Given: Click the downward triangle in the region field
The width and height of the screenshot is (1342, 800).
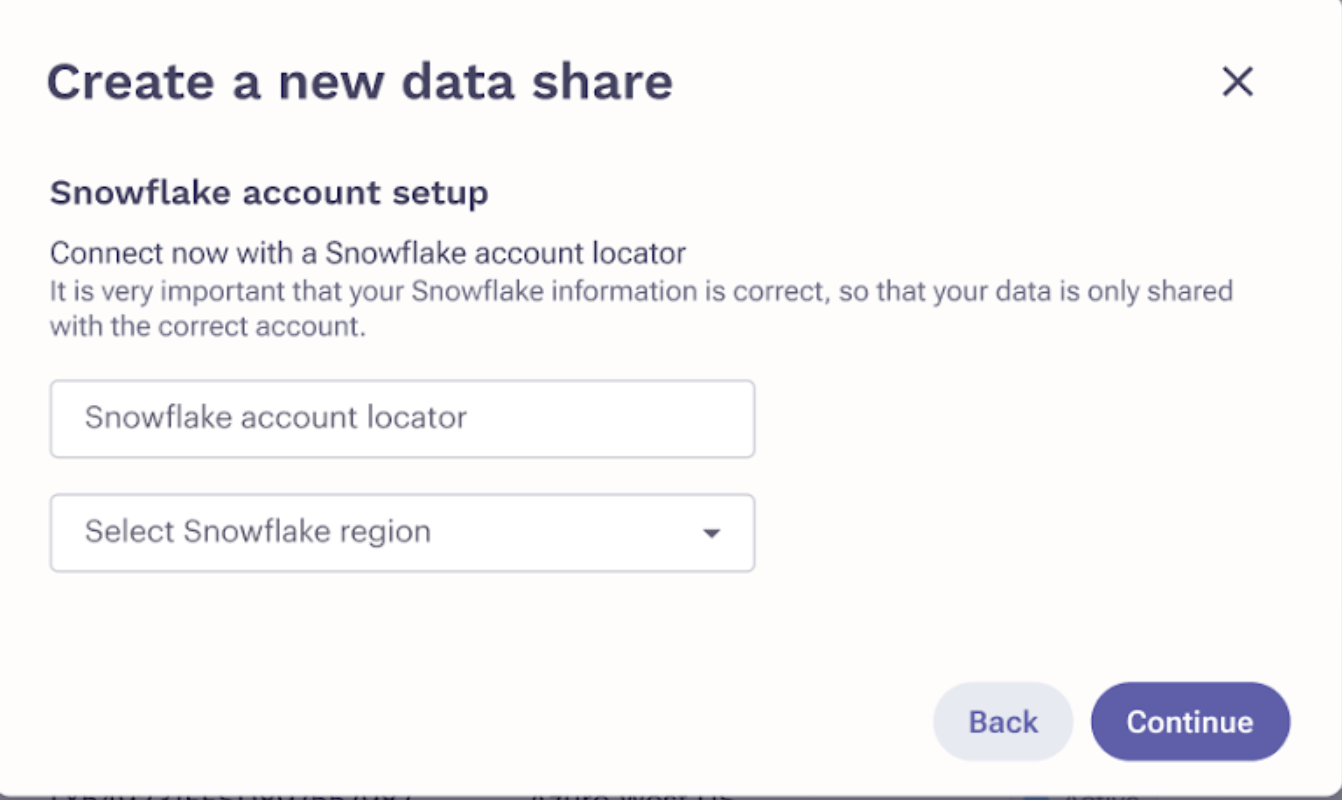Looking at the screenshot, I should [711, 534].
